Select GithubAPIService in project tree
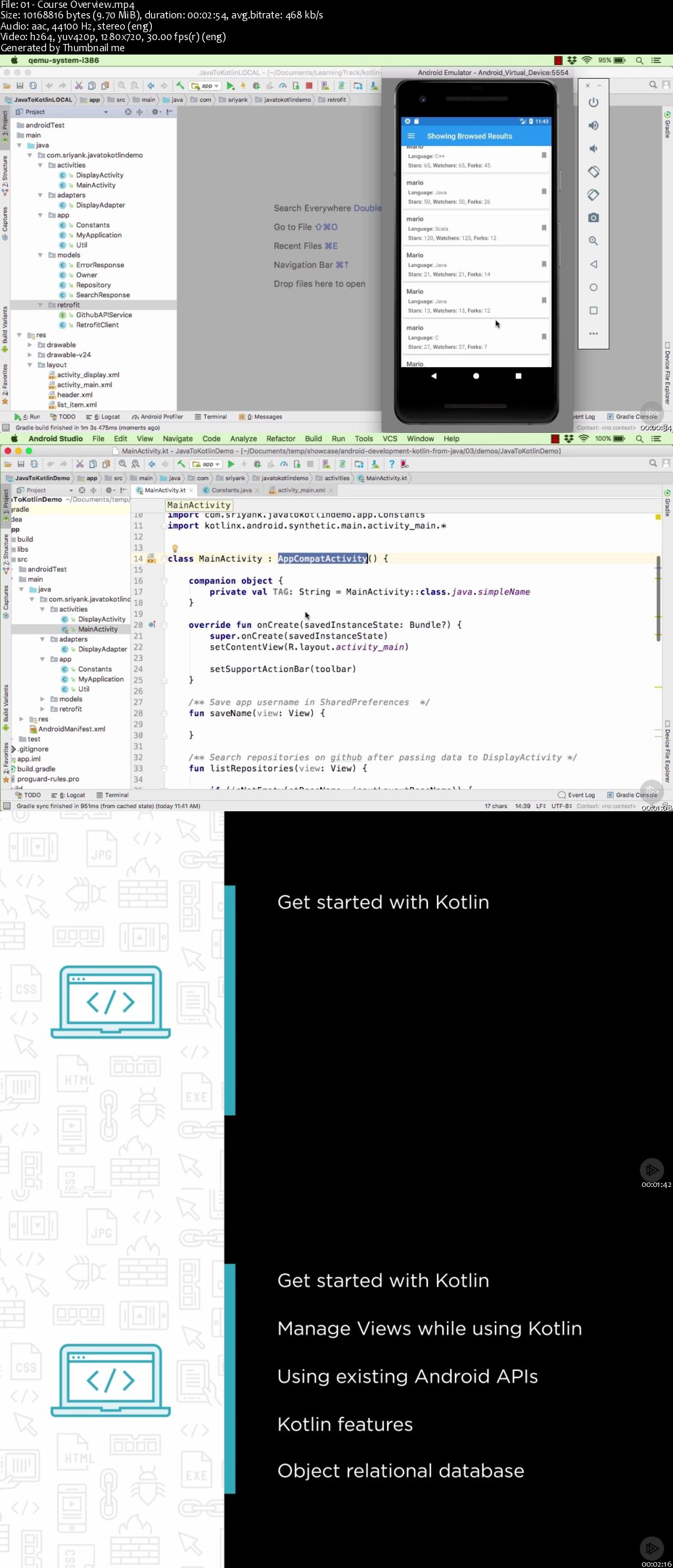The width and height of the screenshot is (673, 1568). click(104, 315)
